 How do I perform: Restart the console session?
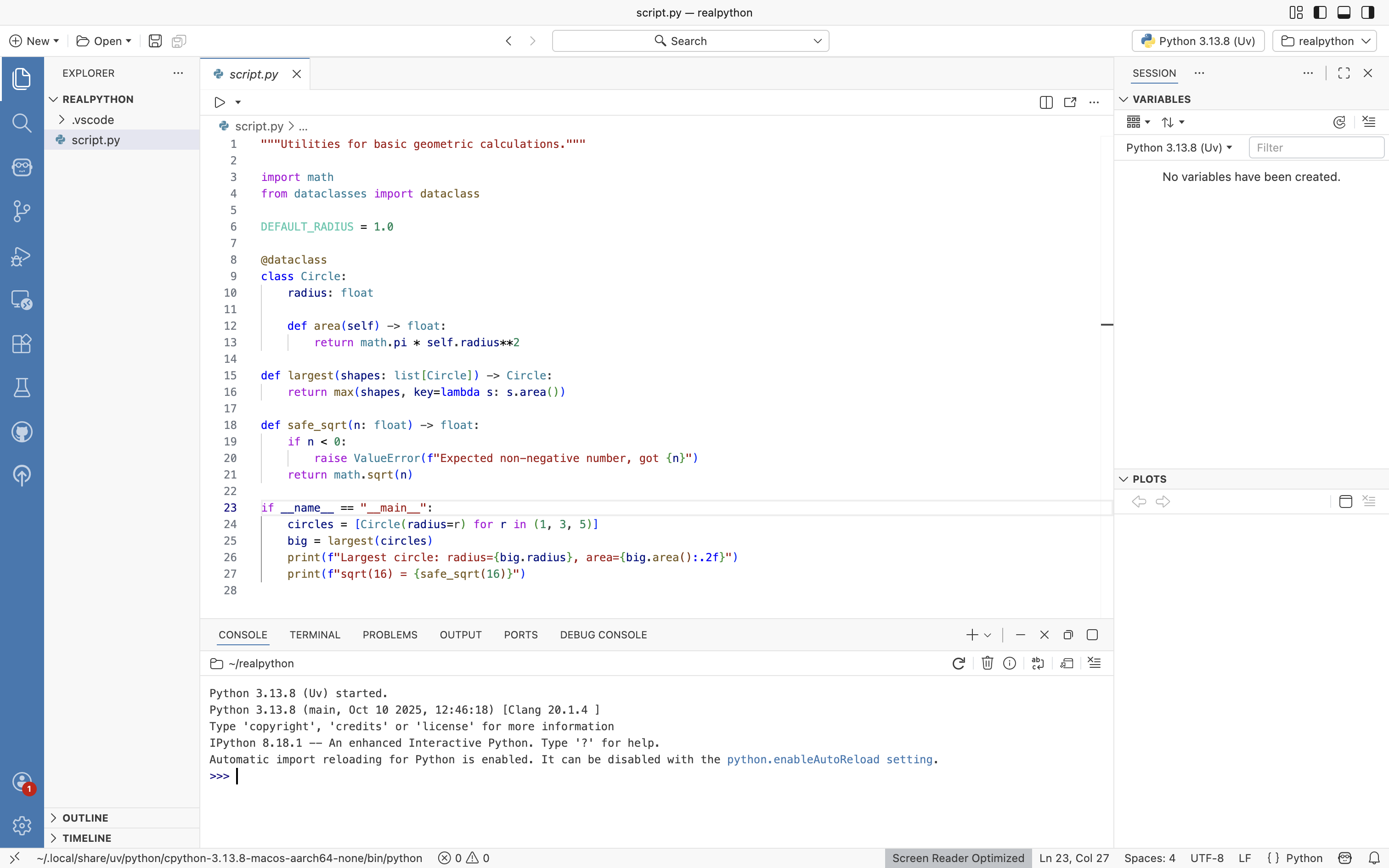(959, 664)
